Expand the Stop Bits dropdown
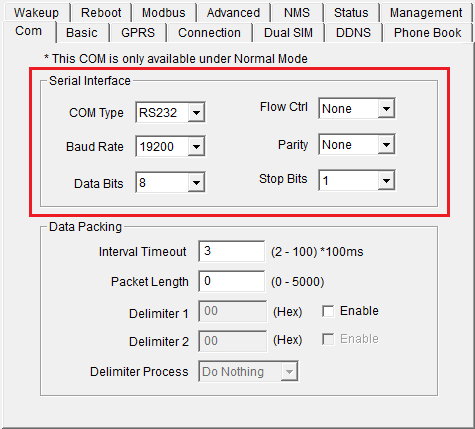The image size is (475, 429). tap(357, 180)
